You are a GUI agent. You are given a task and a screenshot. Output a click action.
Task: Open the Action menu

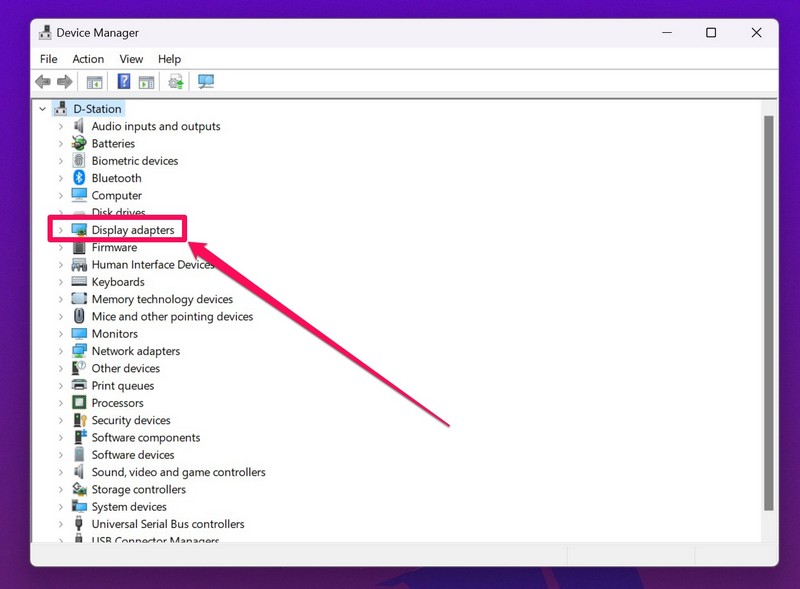pyautogui.click(x=88, y=59)
